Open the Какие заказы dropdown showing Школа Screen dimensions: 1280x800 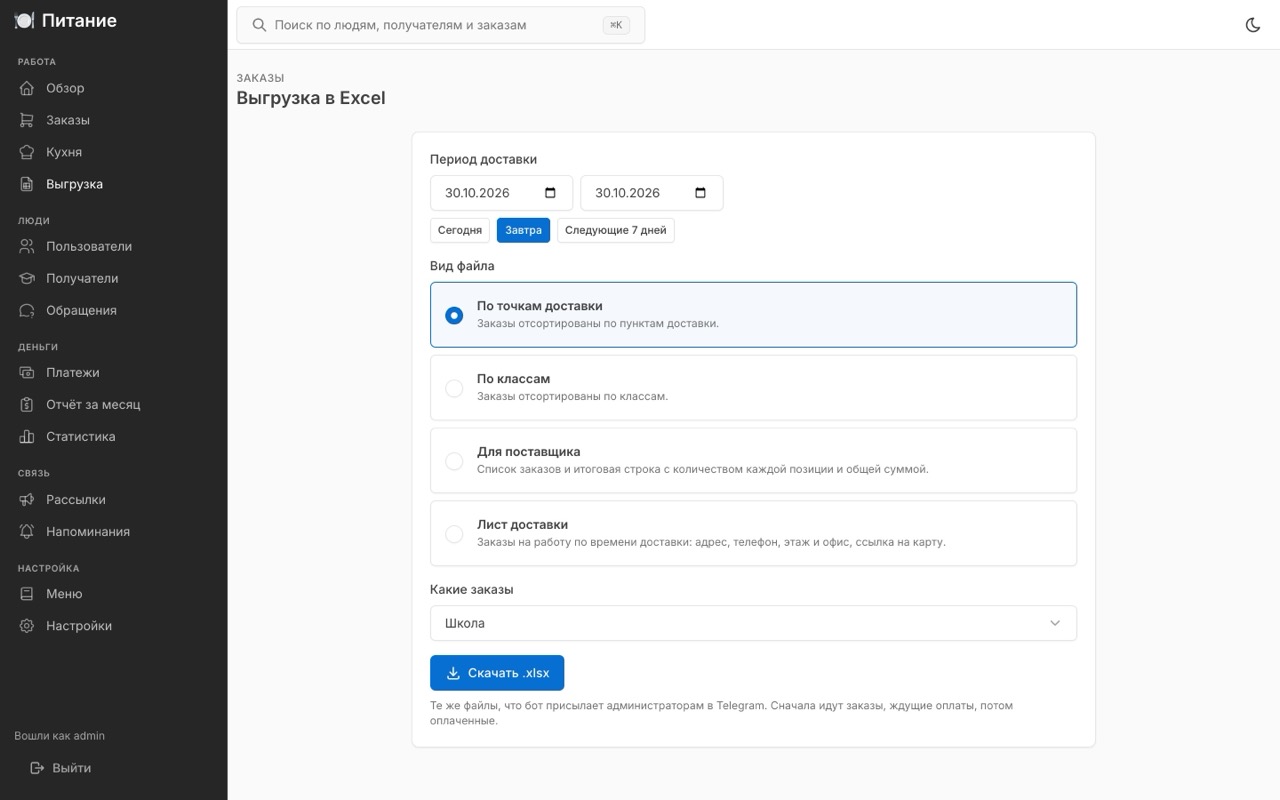[x=753, y=623]
